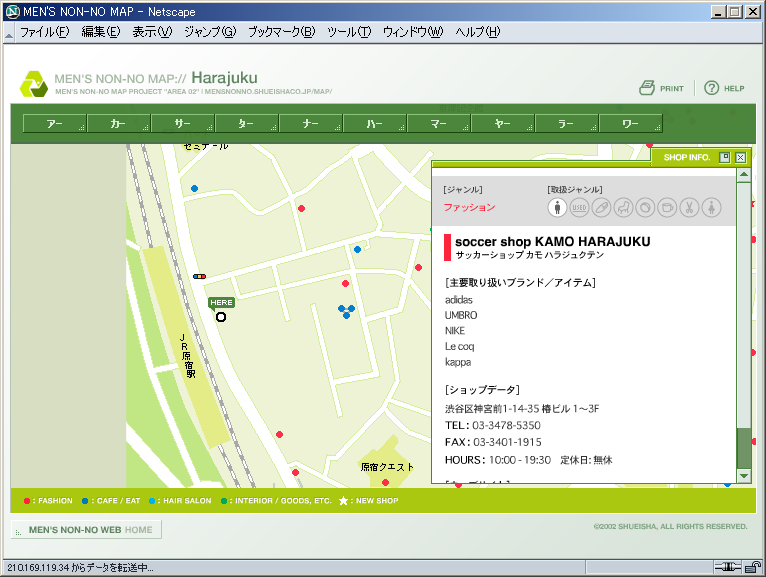Open the ウィンドウ(W) menu

tap(413, 32)
